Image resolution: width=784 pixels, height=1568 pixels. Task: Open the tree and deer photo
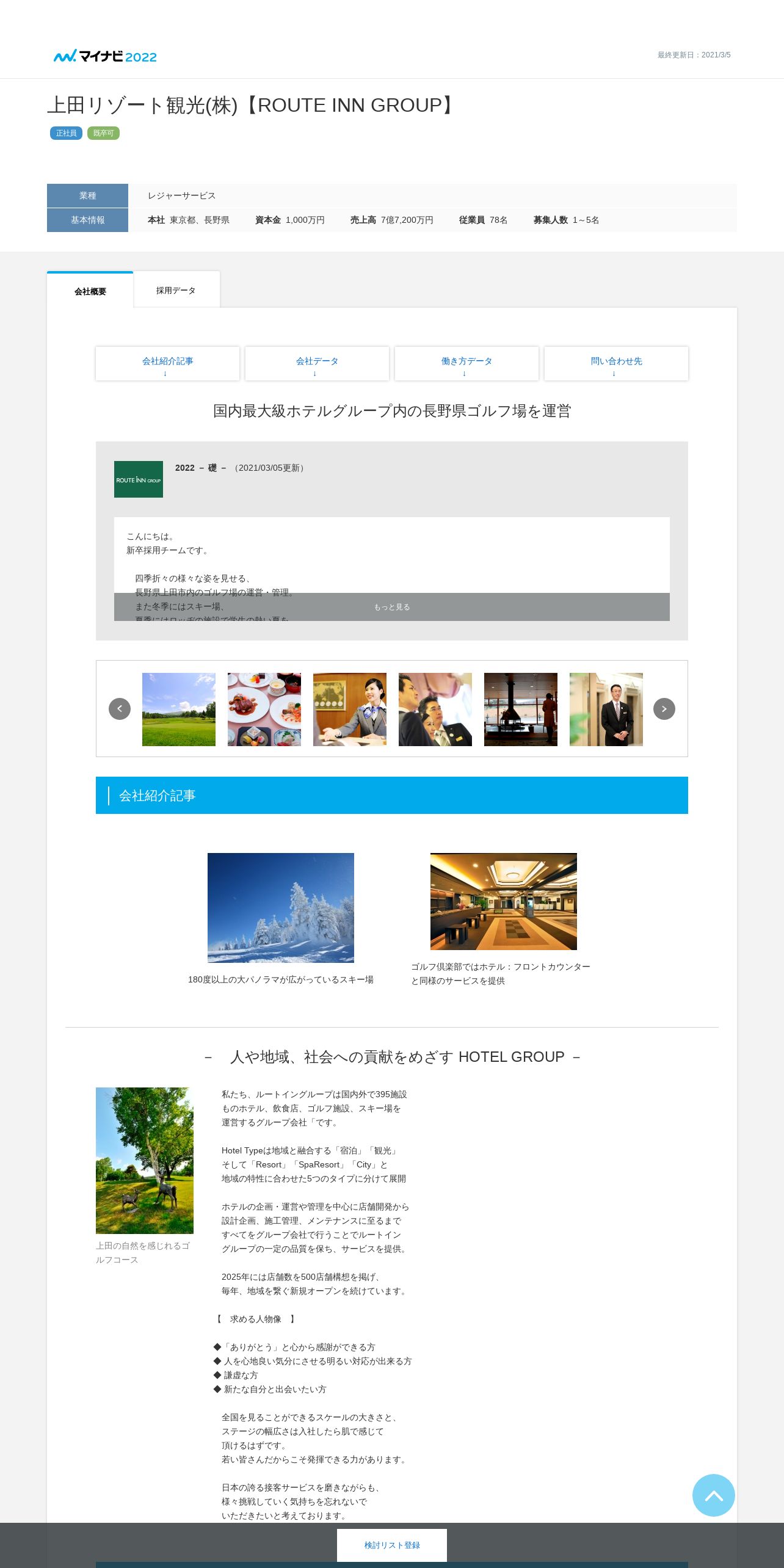tap(145, 1161)
